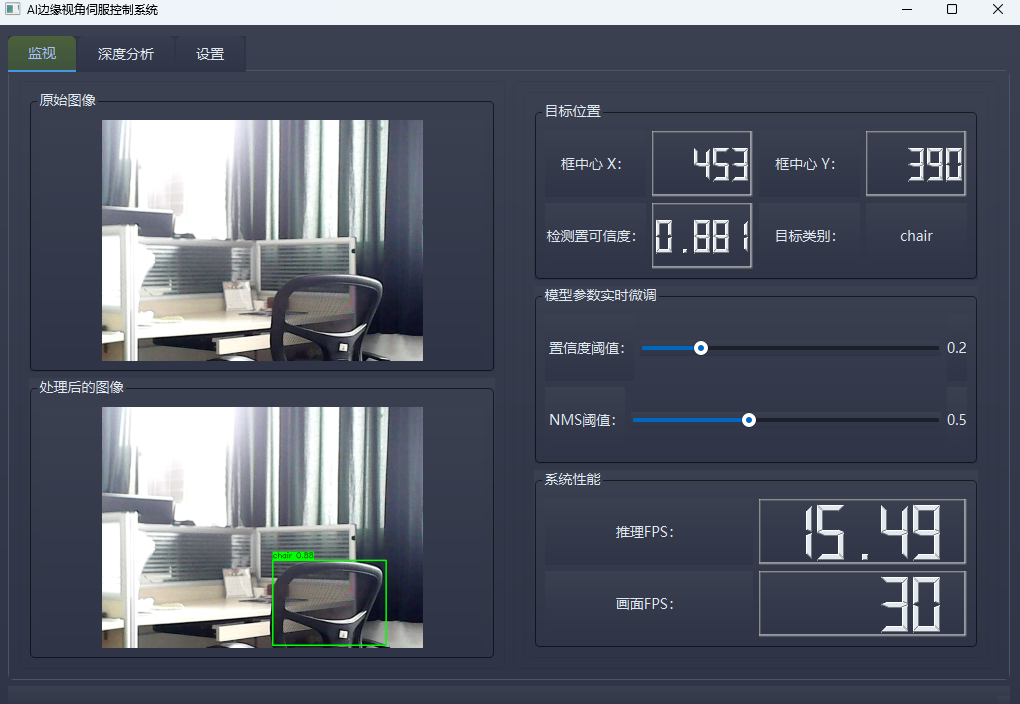The height and width of the screenshot is (704, 1020).
Task: Click the 画面FPS display
Action: point(861,603)
